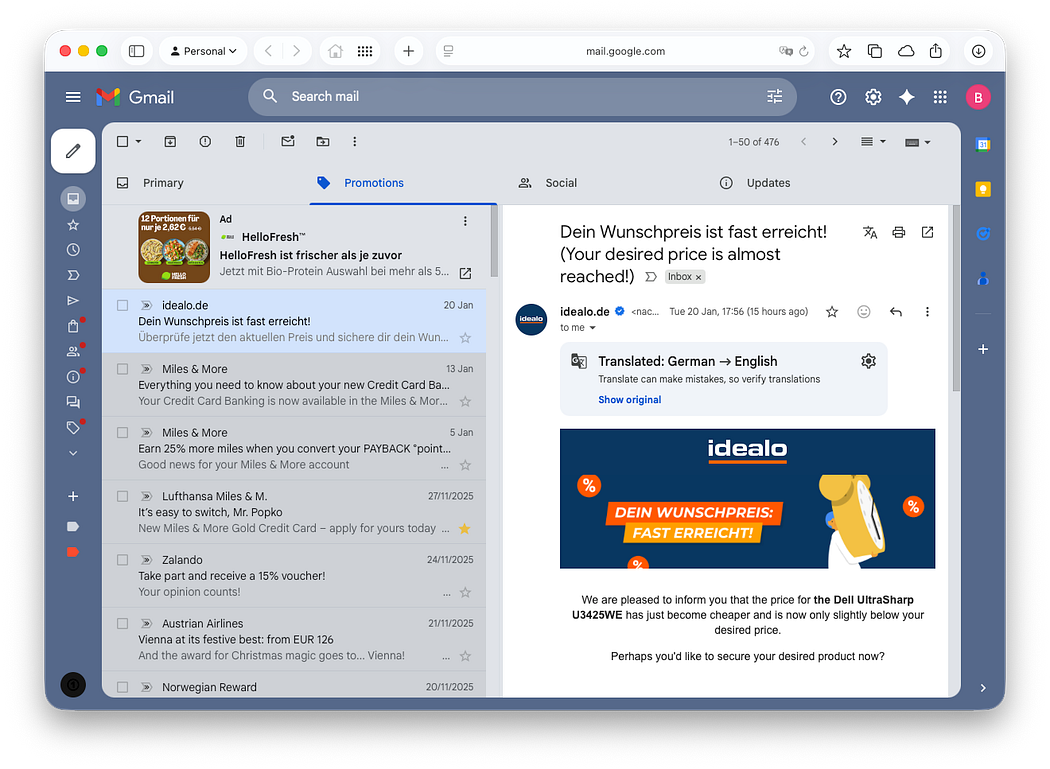Expand the 'to me' recipient details
This screenshot has width=1050, height=769.
[592, 327]
